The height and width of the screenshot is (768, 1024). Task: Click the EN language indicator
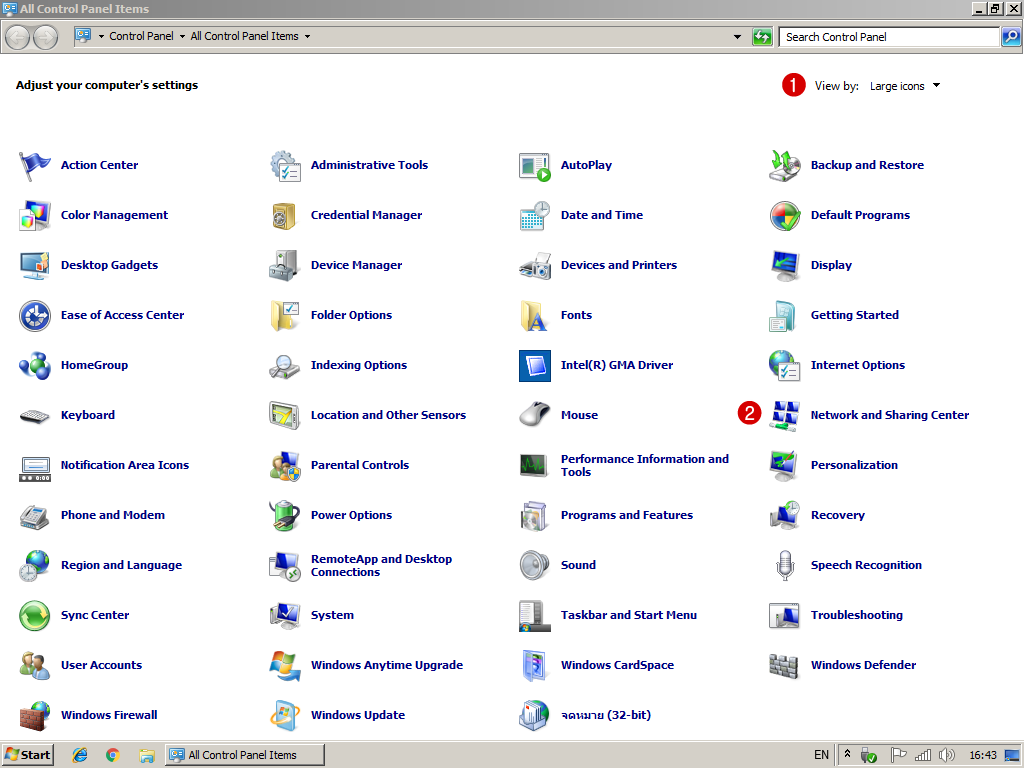click(x=821, y=755)
